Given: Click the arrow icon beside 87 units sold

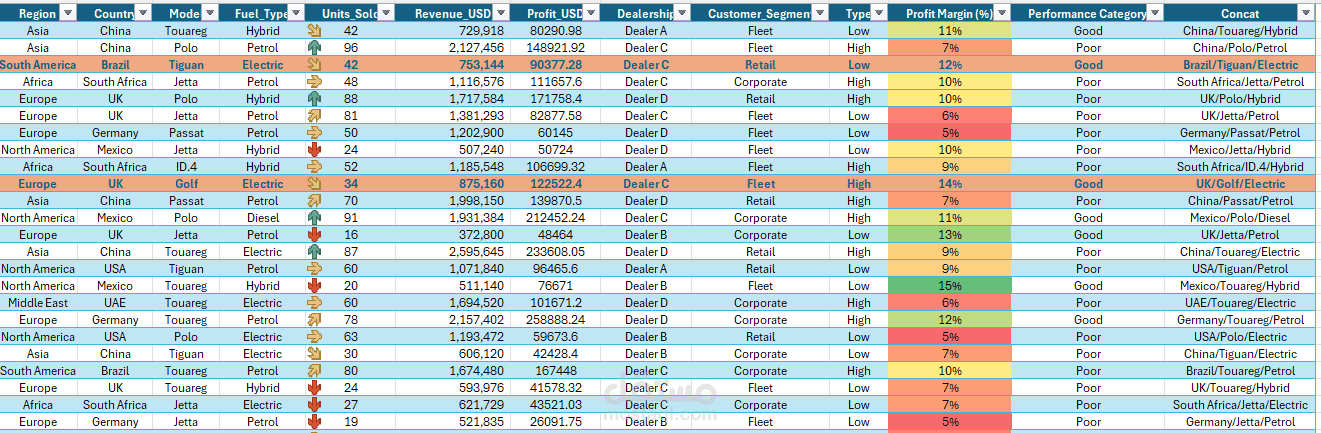Looking at the screenshot, I should tap(315, 252).
